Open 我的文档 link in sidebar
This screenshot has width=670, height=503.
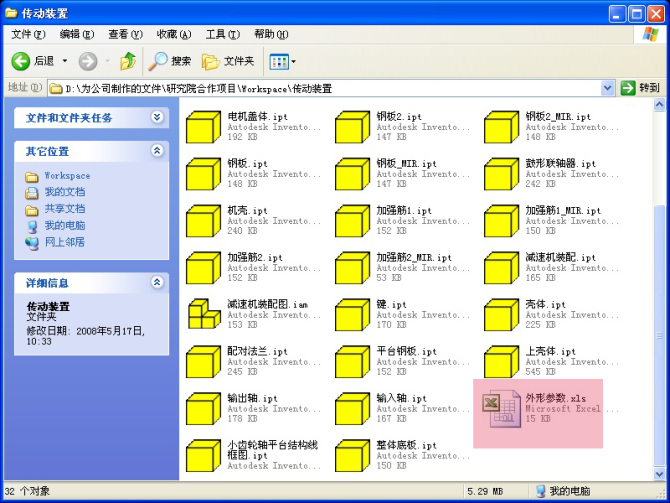(x=65, y=192)
